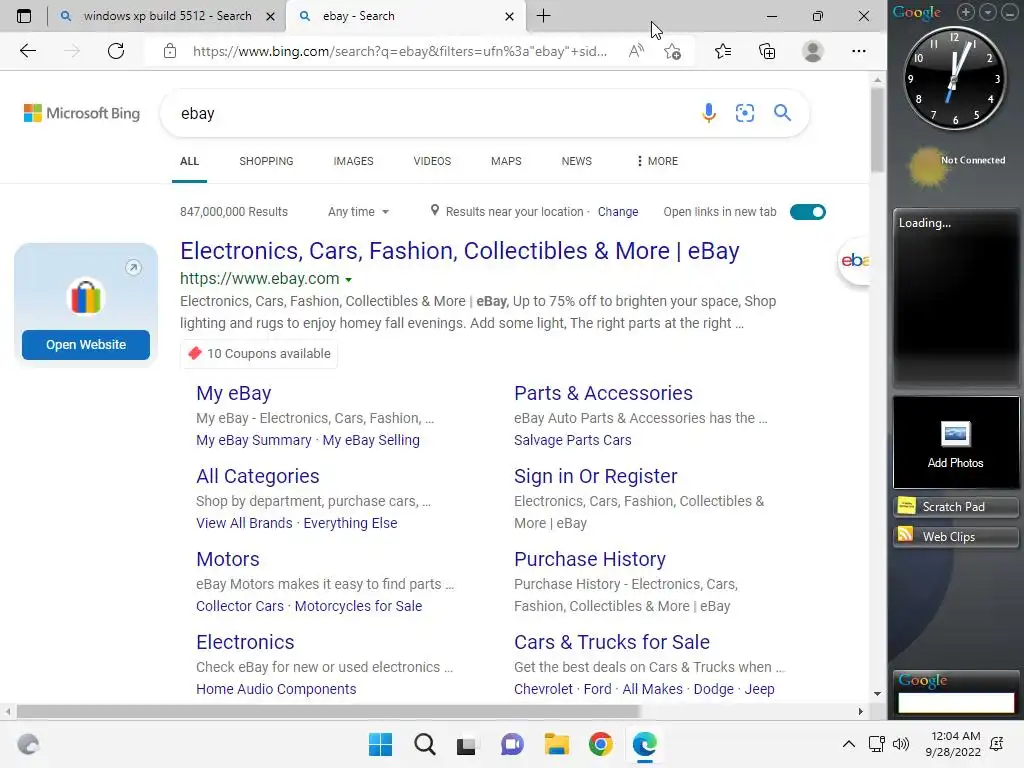Open Task View on taskbar
This screenshot has height=768, width=1024.
(466, 744)
